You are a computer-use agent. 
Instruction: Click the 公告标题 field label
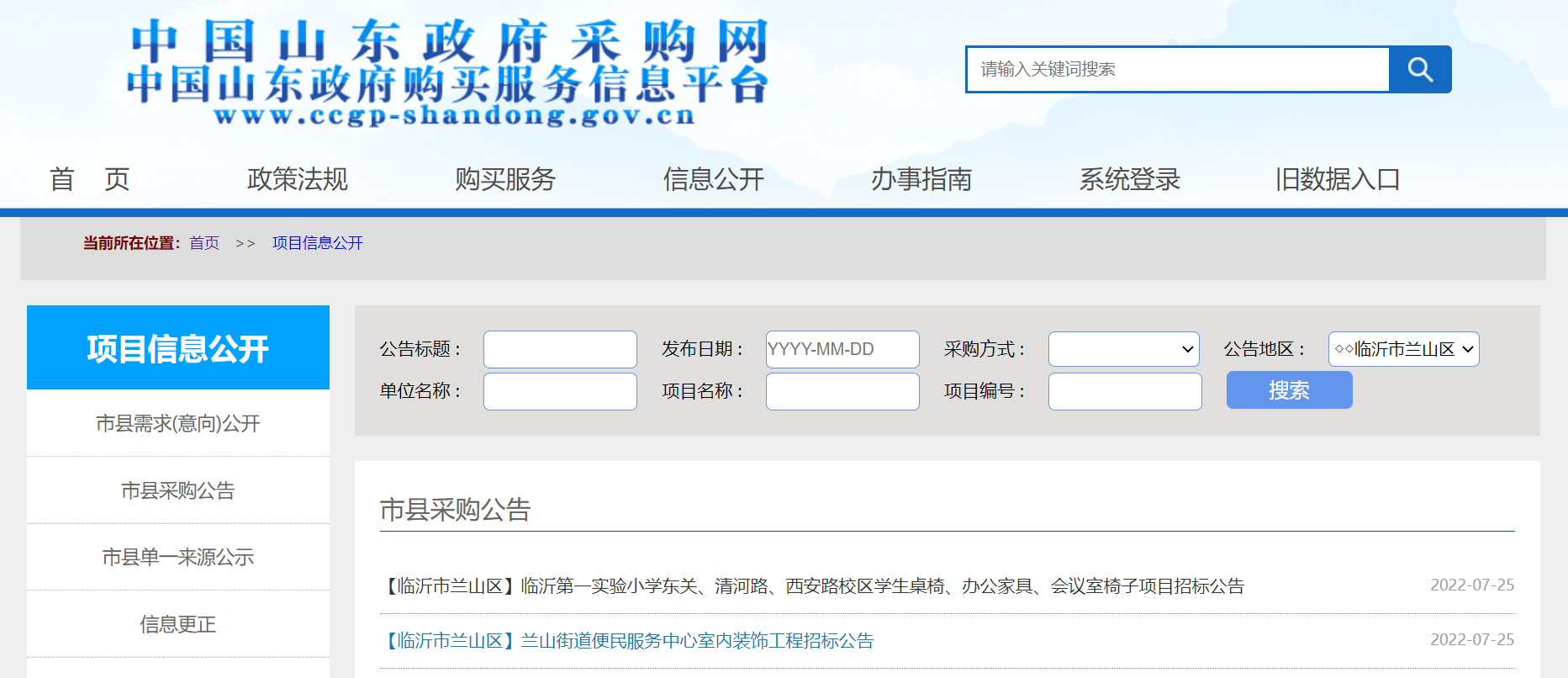point(420,349)
